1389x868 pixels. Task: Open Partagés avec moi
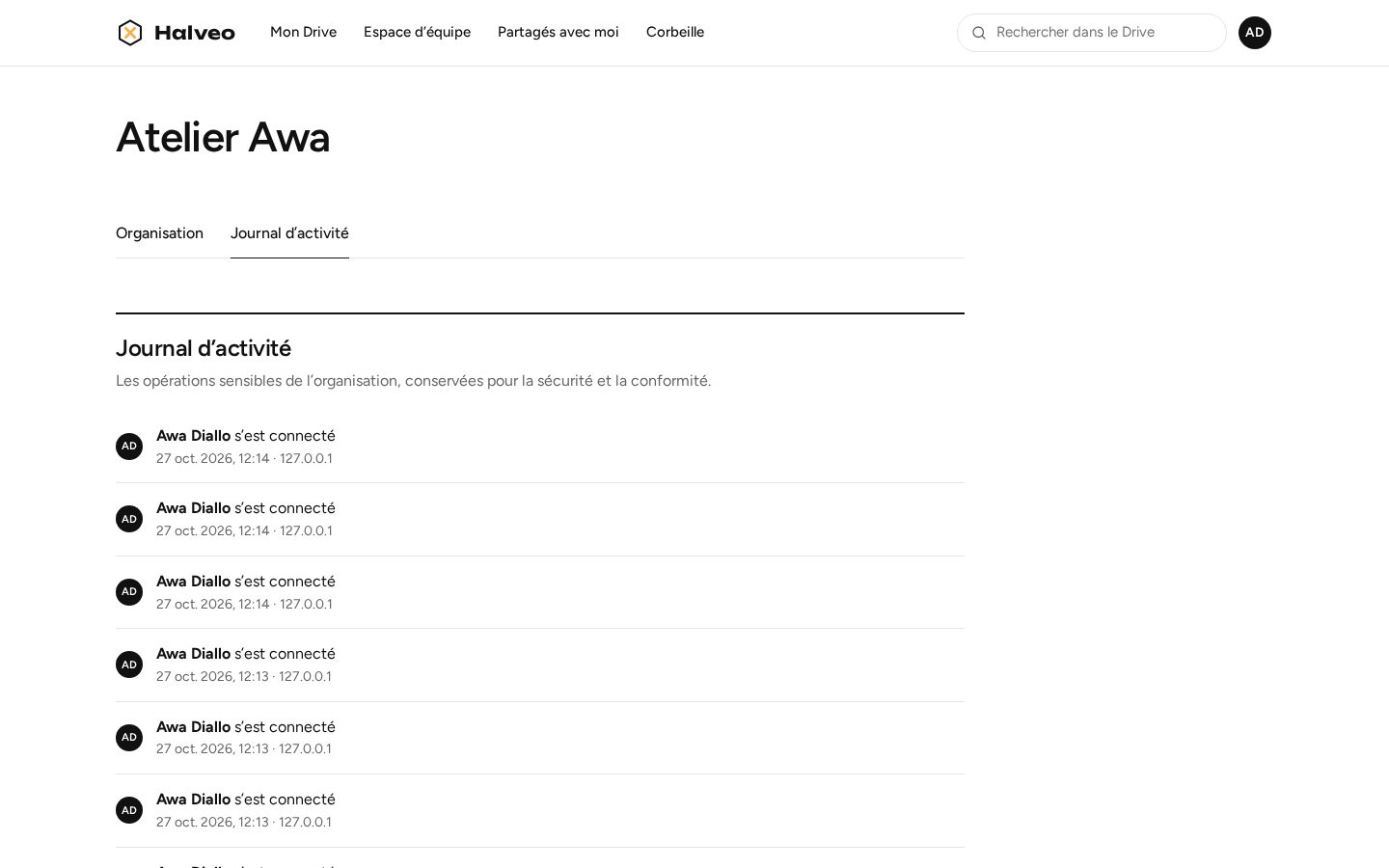[x=558, y=32]
